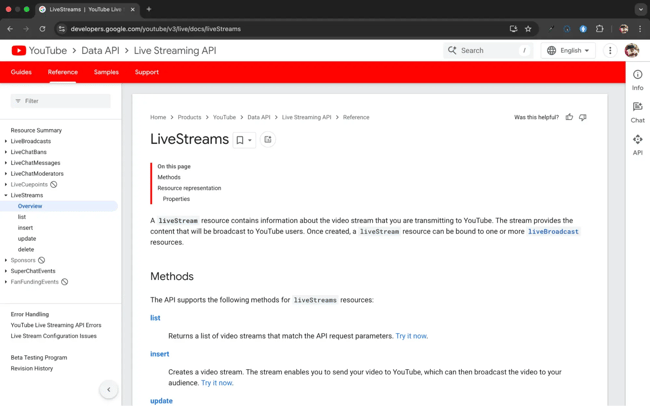Click the Search input field
650x406 pixels.
(488, 50)
